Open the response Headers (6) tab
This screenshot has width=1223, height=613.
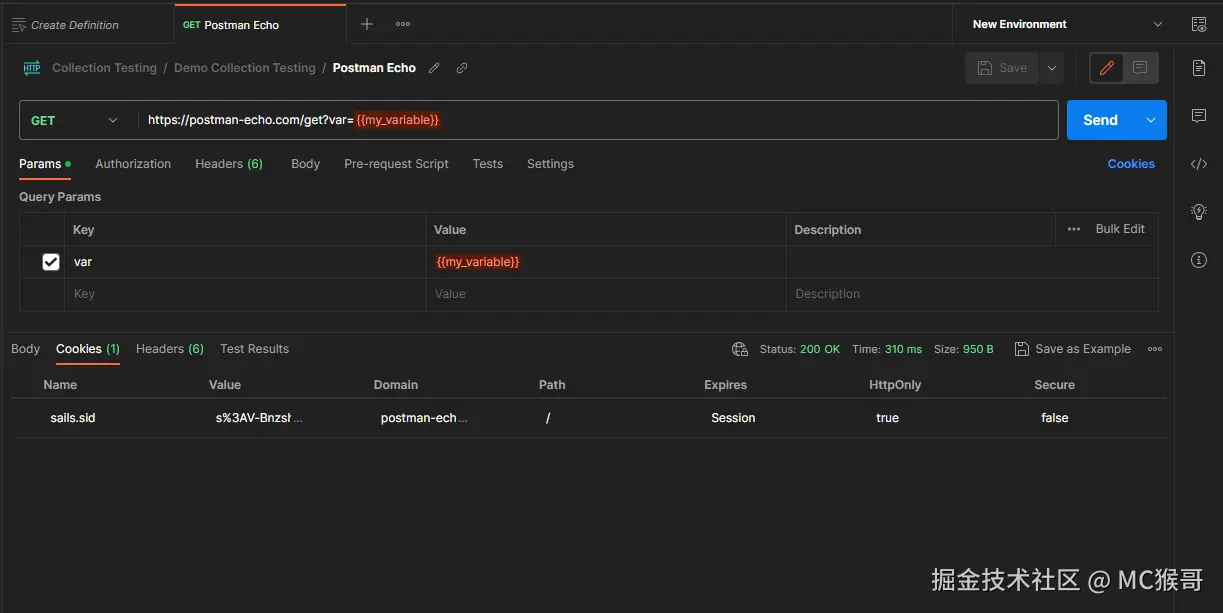coord(170,349)
